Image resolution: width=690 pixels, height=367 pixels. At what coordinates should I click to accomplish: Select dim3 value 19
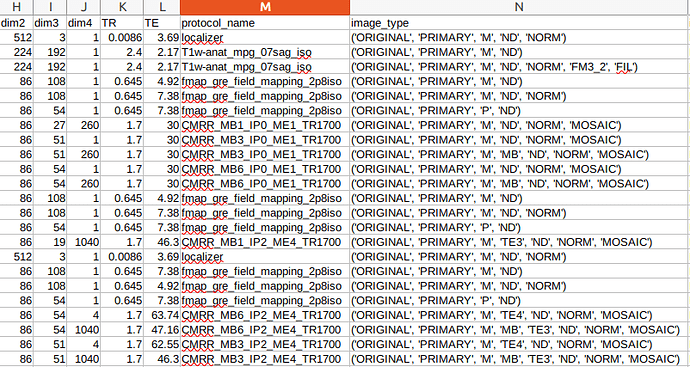click(x=50, y=242)
